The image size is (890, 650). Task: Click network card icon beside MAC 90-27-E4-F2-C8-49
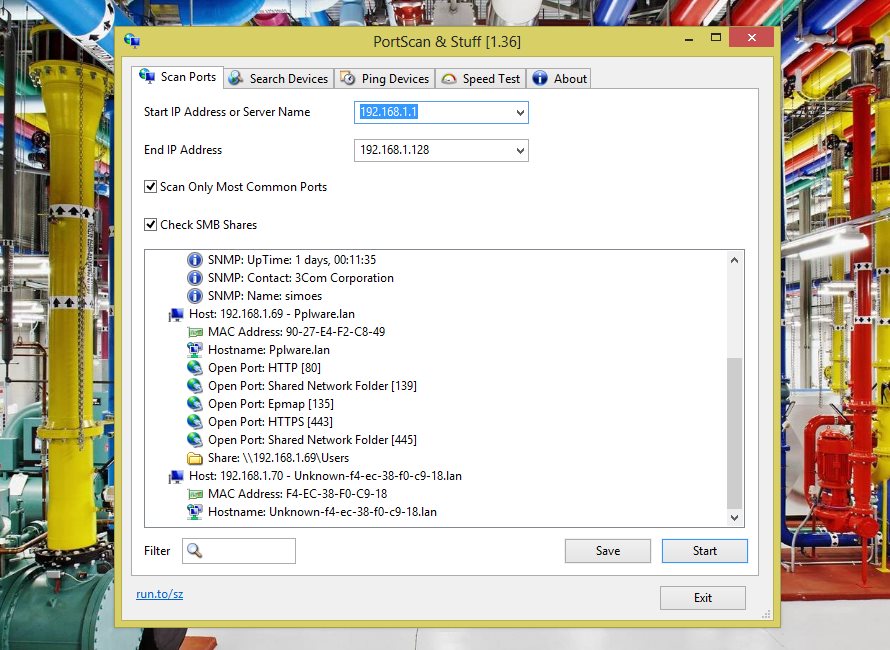(195, 332)
